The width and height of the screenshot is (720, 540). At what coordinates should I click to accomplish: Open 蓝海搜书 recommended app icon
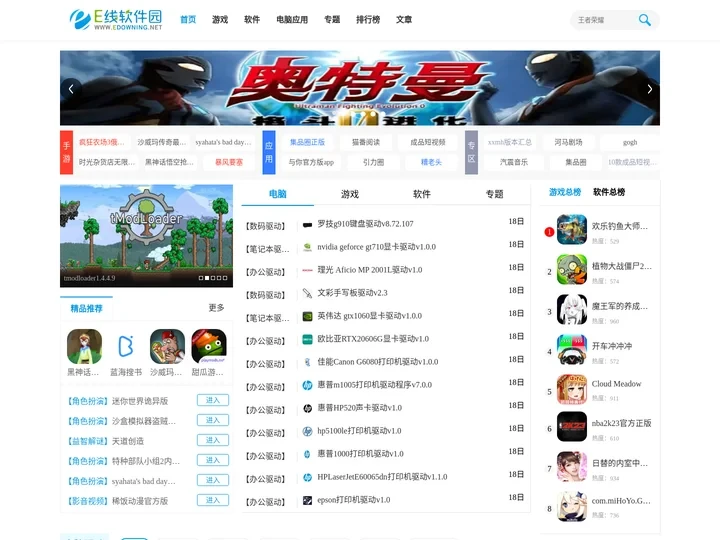126,346
